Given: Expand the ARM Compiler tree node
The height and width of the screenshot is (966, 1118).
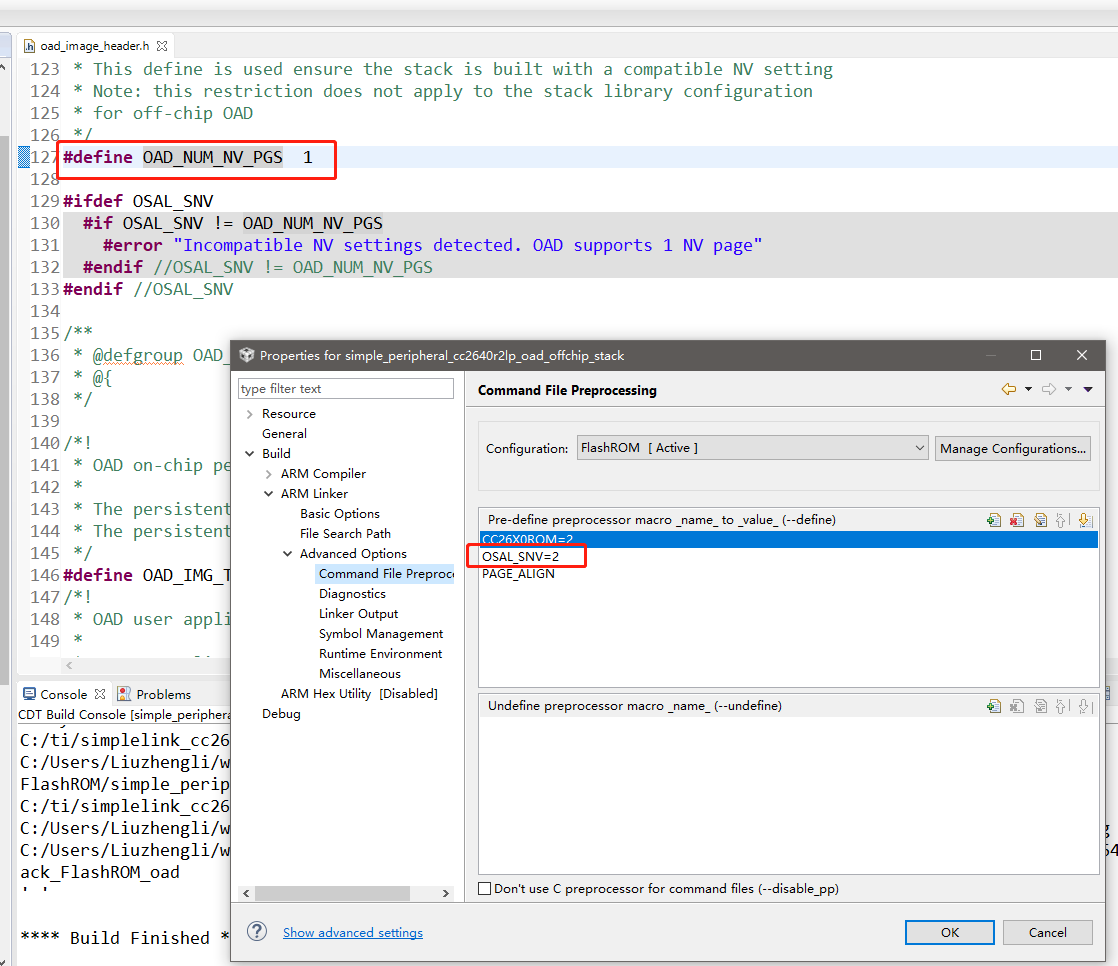Looking at the screenshot, I should click(268, 474).
